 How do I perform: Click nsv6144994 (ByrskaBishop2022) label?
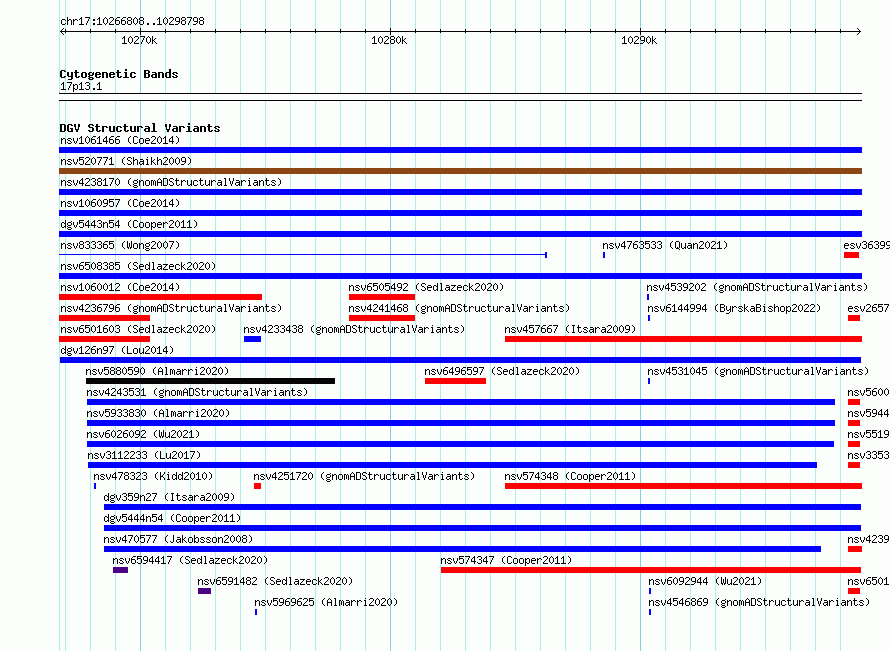pos(734,308)
